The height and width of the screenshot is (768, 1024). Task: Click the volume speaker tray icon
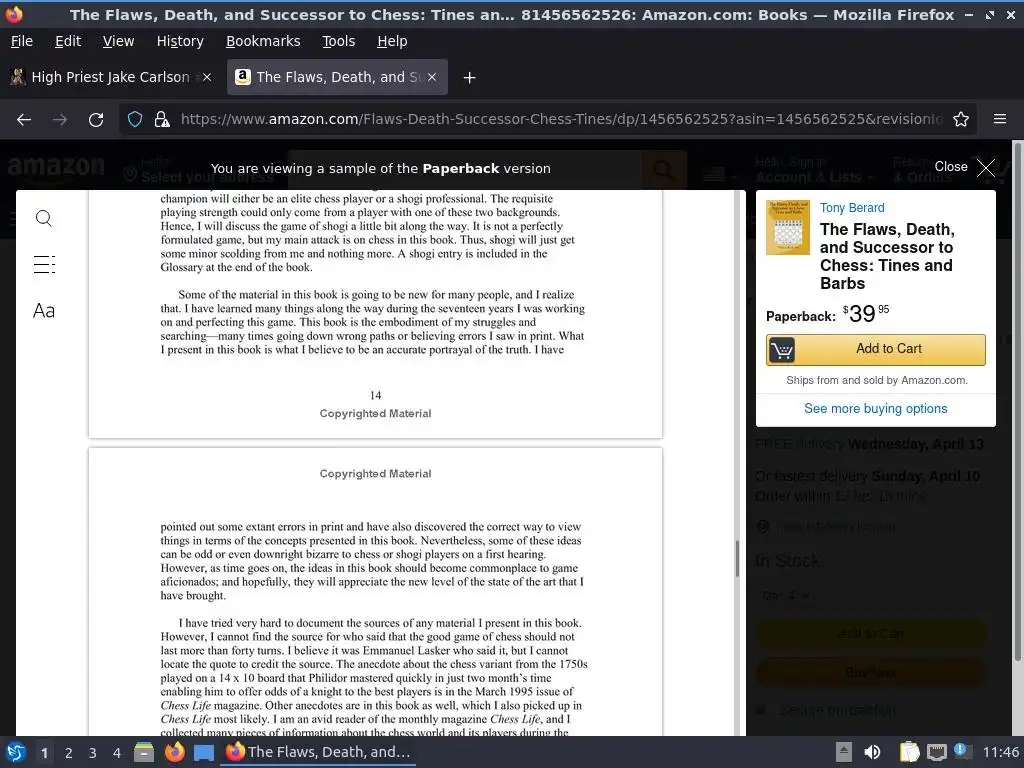872,752
